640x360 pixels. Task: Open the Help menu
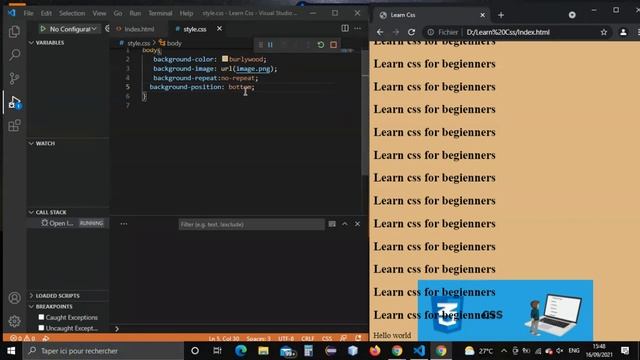tap(187, 13)
